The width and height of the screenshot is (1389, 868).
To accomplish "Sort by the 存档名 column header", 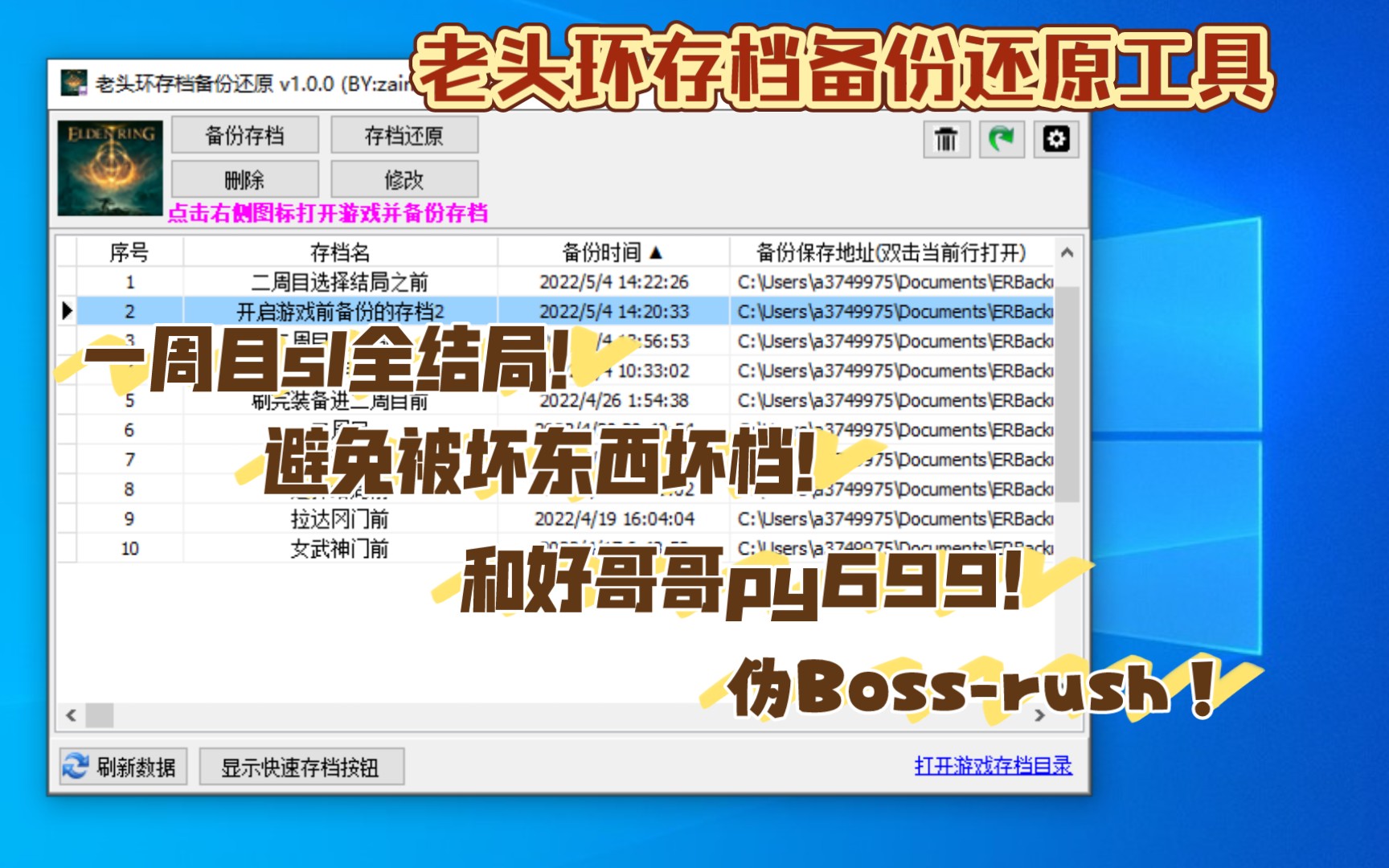I will click(x=340, y=252).
